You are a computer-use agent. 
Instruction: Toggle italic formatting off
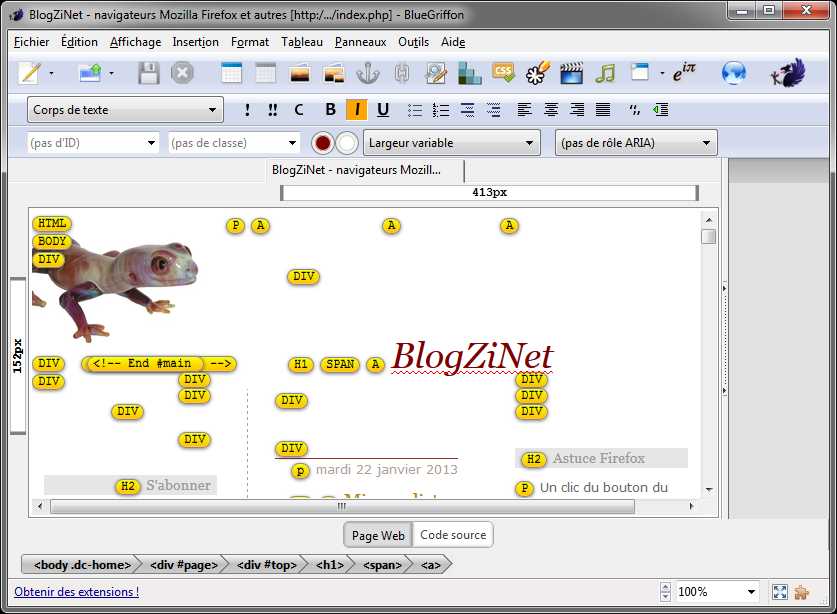pos(356,110)
